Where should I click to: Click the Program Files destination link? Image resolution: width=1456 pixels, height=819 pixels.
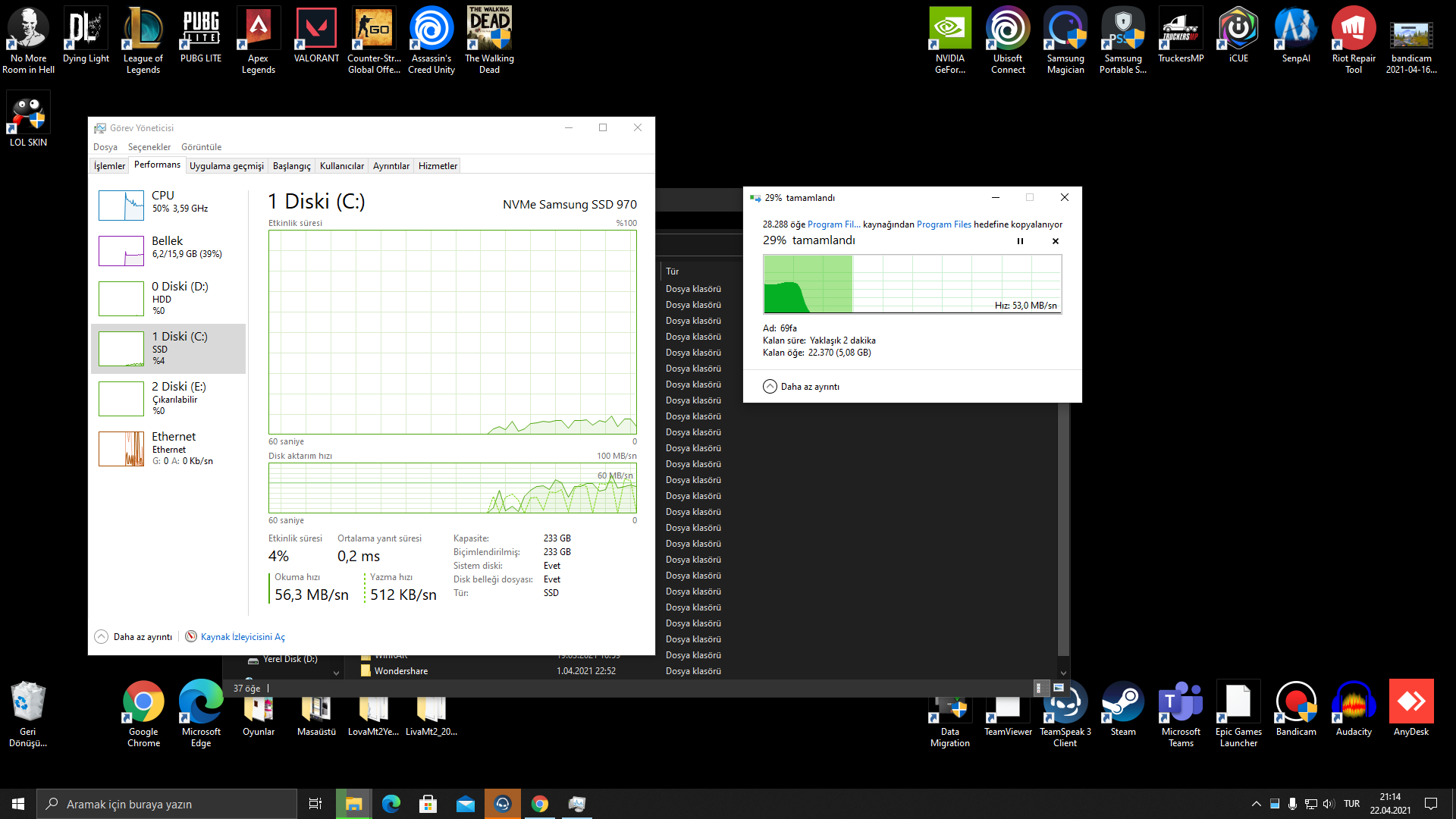(x=944, y=224)
